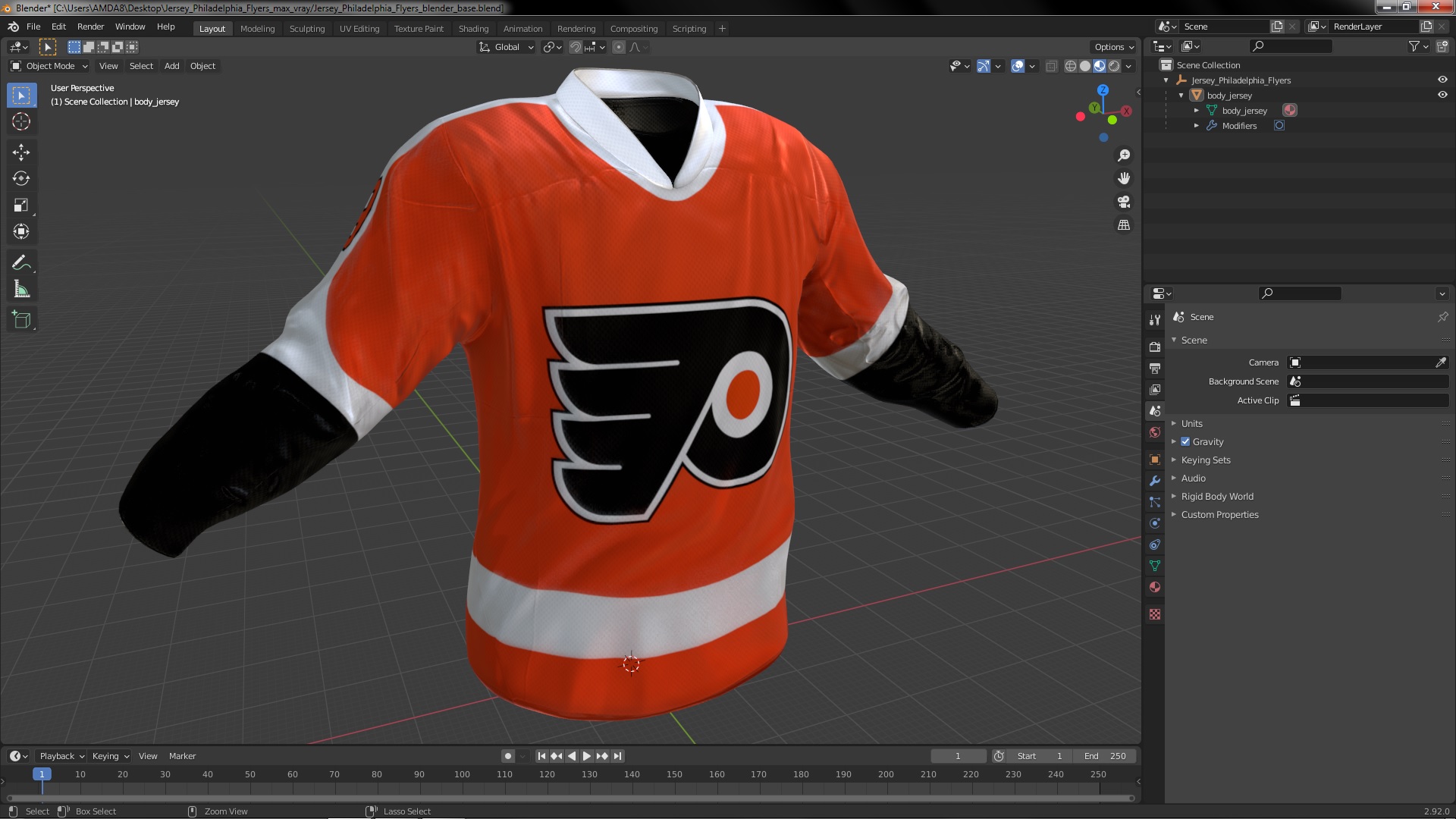The height and width of the screenshot is (819, 1456).
Task: Hide Jersey_Philadelphia_Flyers collection in viewport
Action: tap(1442, 80)
